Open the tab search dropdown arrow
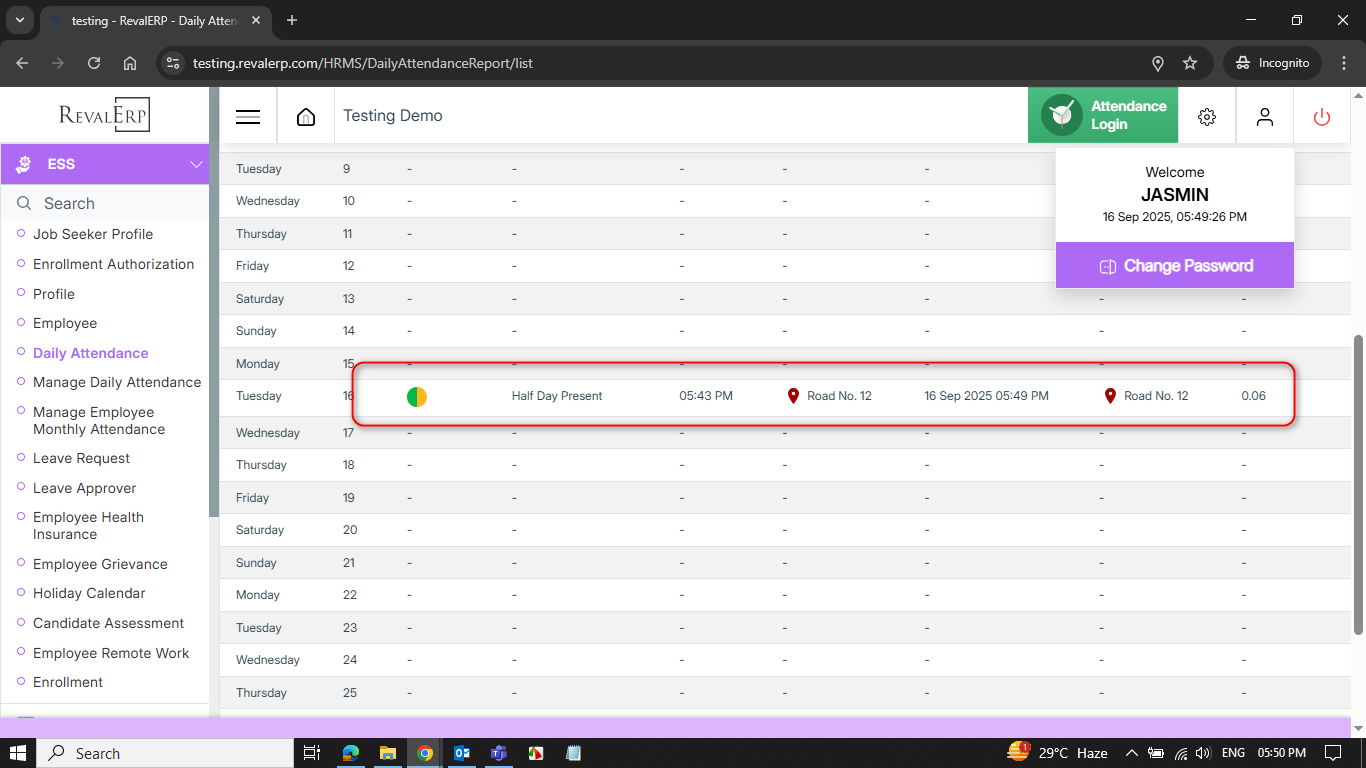Viewport: 1366px width, 768px height. click(19, 20)
